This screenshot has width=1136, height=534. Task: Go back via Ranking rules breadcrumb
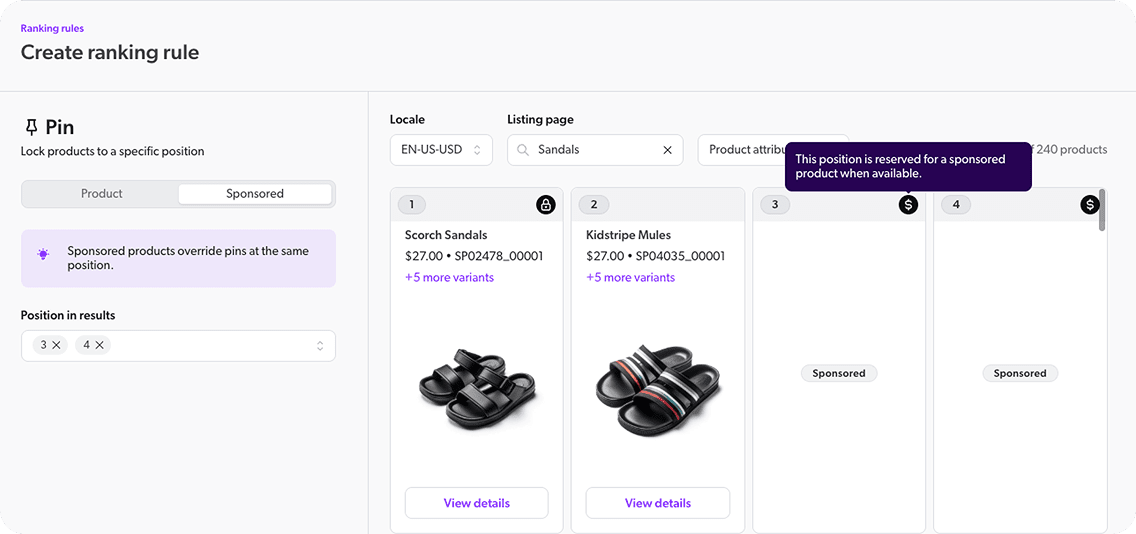[52, 29]
